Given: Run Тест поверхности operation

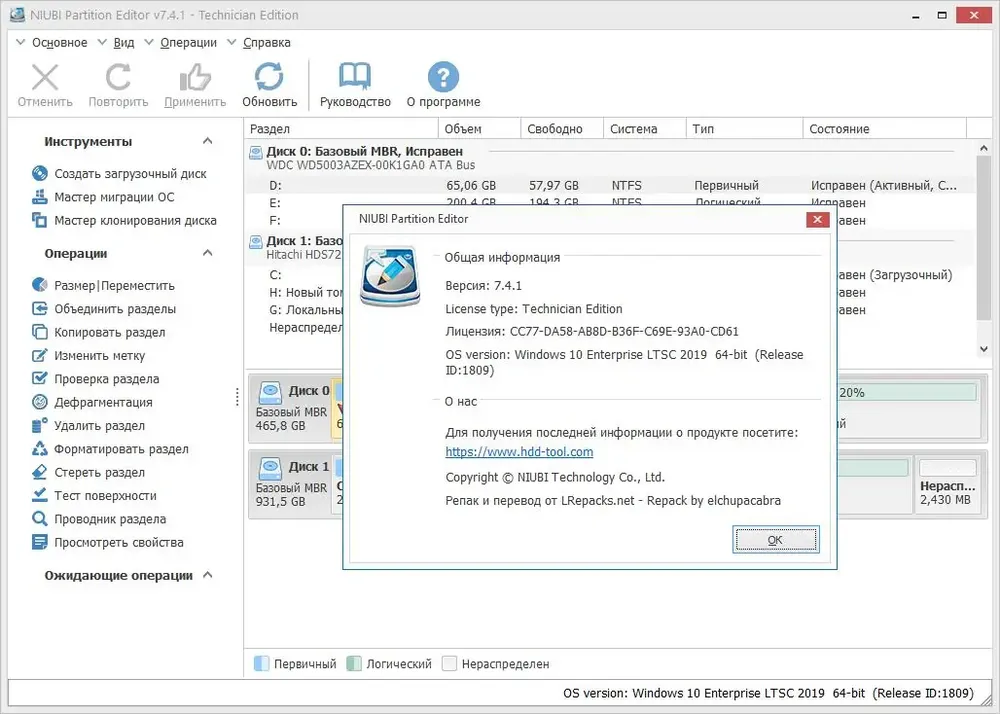Looking at the screenshot, I should click(94, 496).
